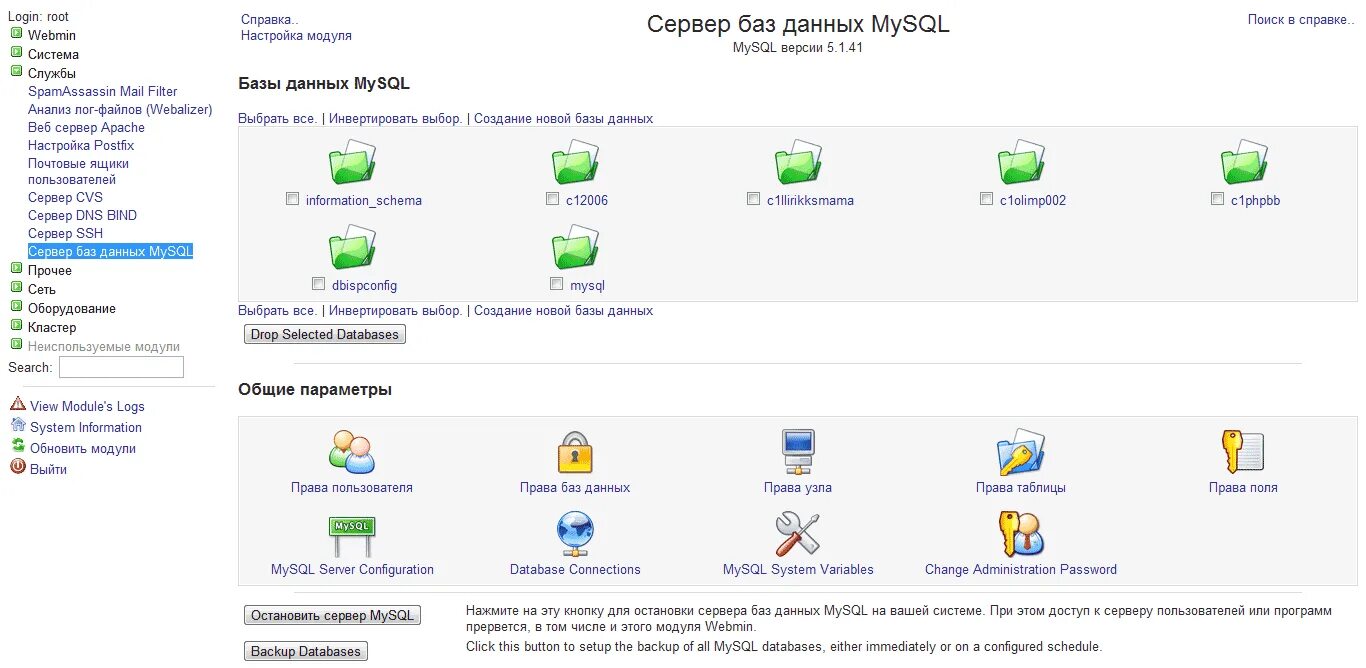Click upper Инвертировать выбор. link above databases
The image size is (1366, 668).
pos(396,118)
